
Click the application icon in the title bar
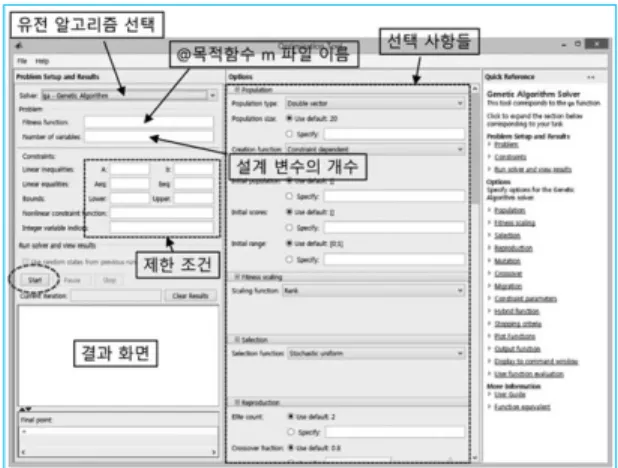[19, 46]
